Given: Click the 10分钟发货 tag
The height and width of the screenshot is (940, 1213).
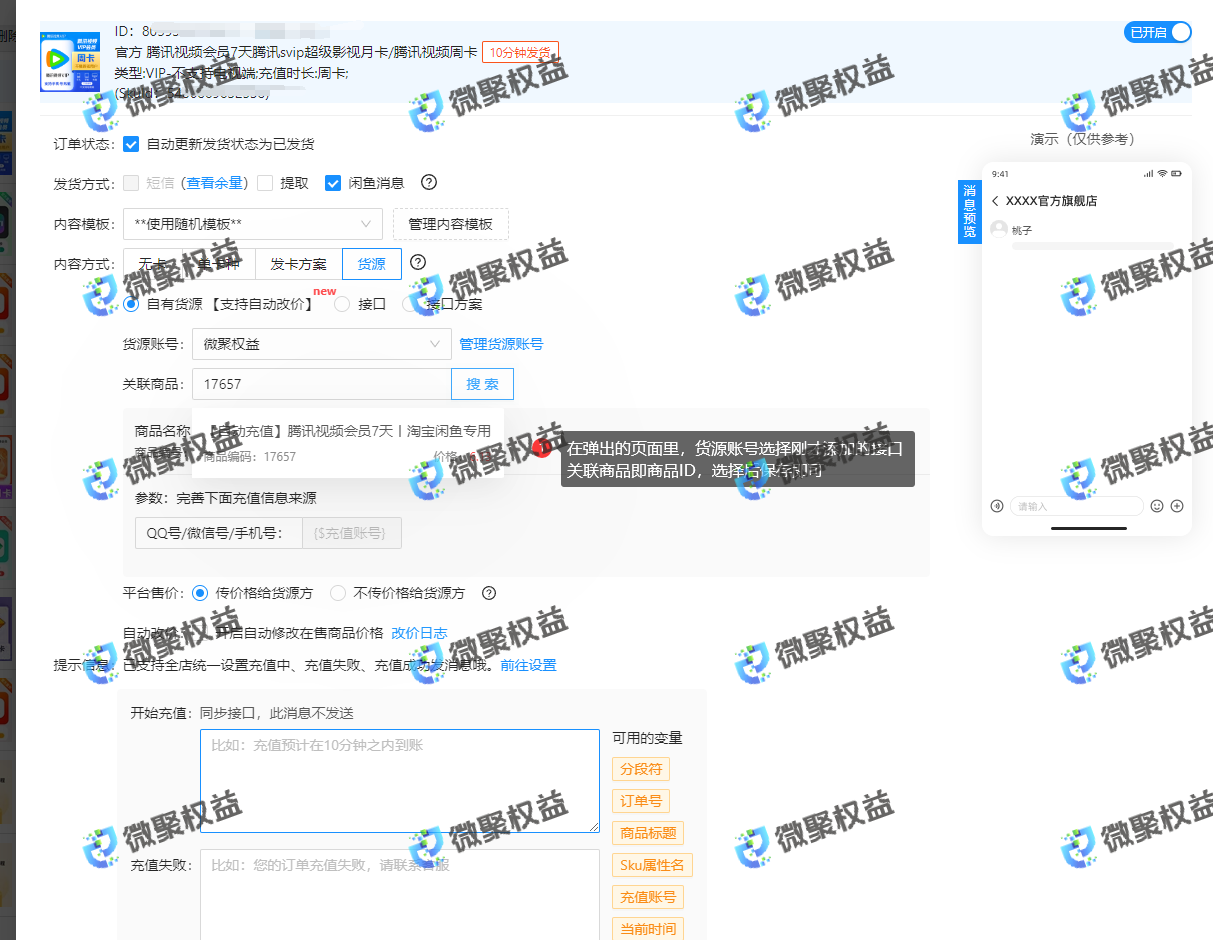Looking at the screenshot, I should point(520,52).
